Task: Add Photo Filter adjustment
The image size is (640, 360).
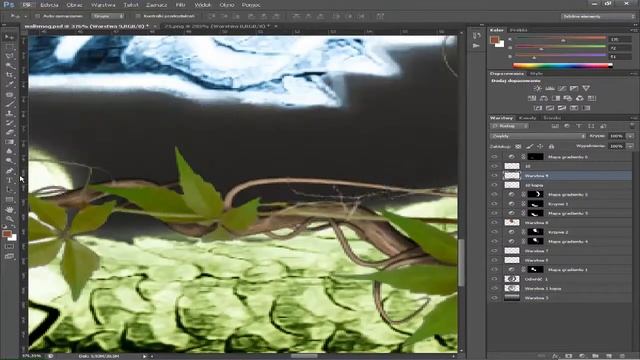Action: tap(568, 98)
